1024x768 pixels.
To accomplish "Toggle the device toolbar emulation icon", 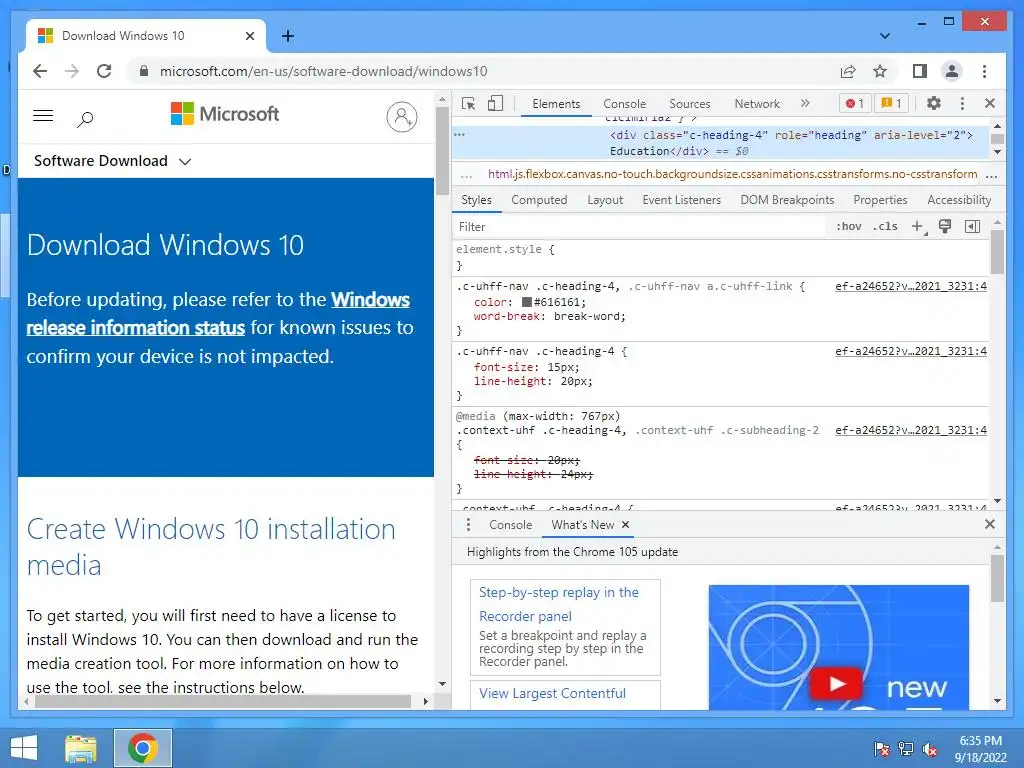I will (x=496, y=103).
